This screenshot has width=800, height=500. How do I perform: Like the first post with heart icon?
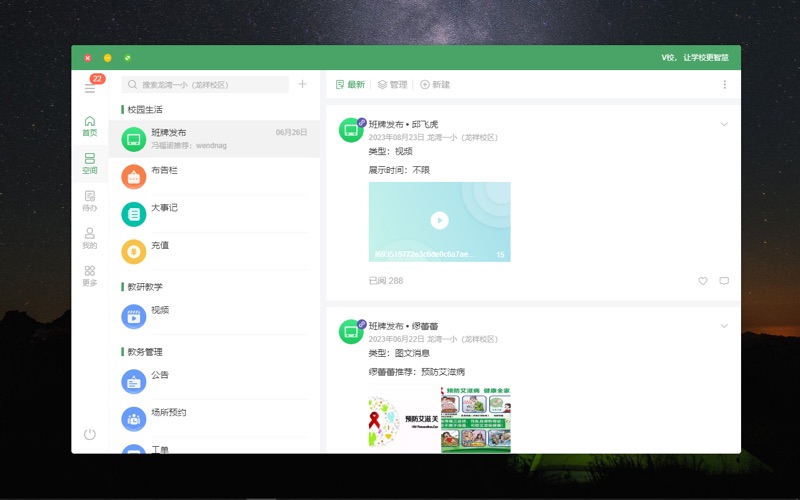(x=703, y=281)
